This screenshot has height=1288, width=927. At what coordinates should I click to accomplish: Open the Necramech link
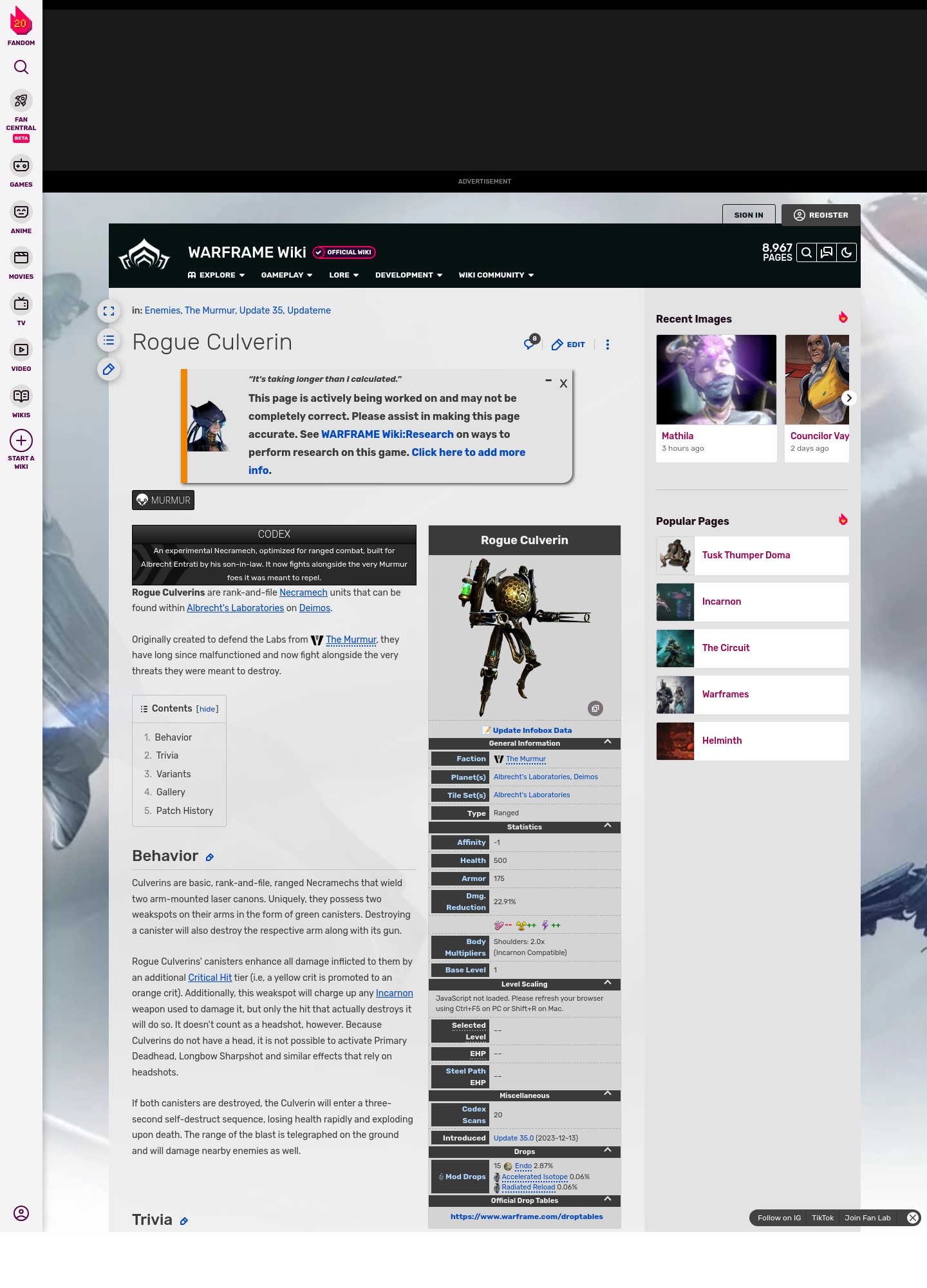[303, 592]
